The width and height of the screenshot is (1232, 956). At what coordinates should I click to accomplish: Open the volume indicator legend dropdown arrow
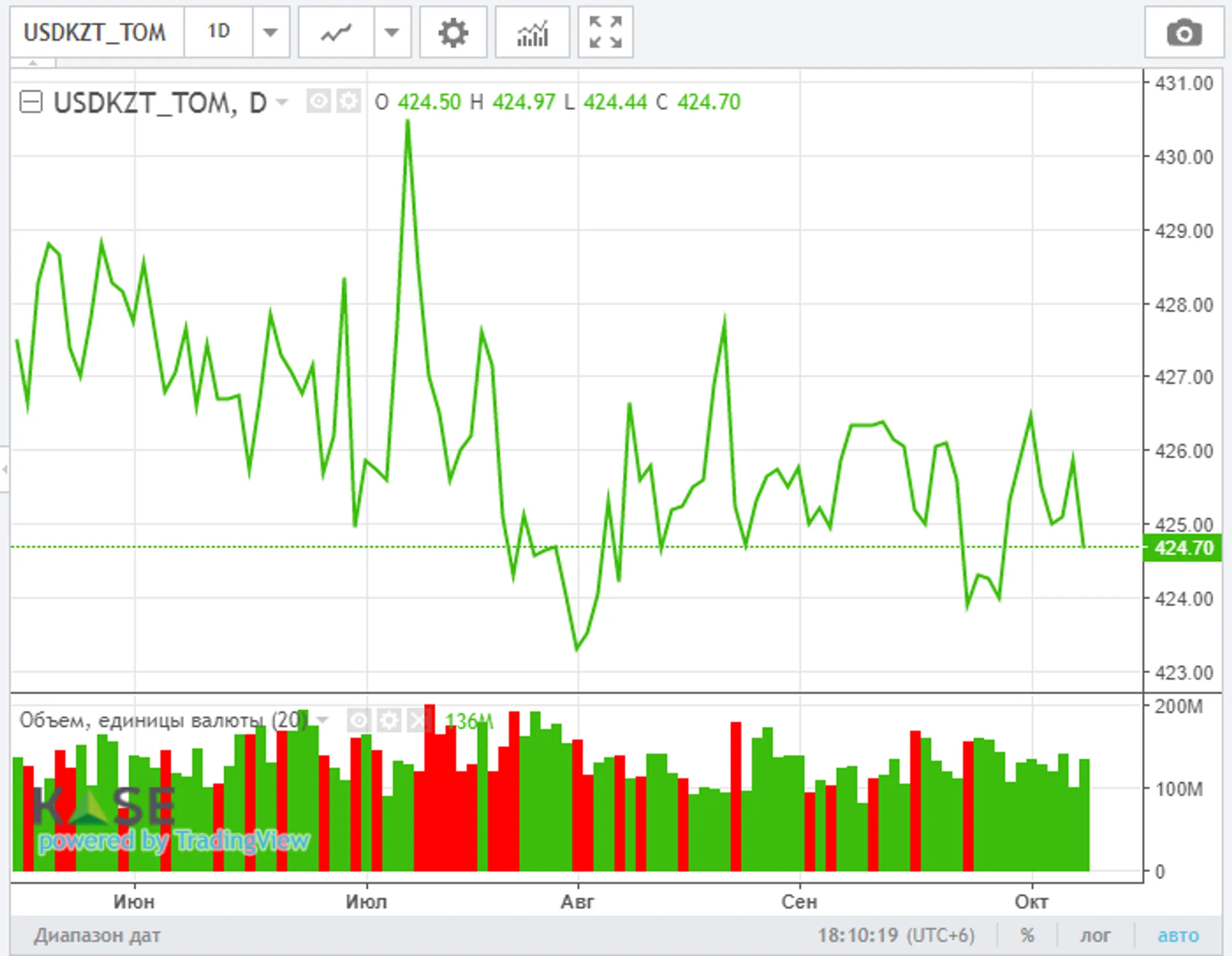323,720
